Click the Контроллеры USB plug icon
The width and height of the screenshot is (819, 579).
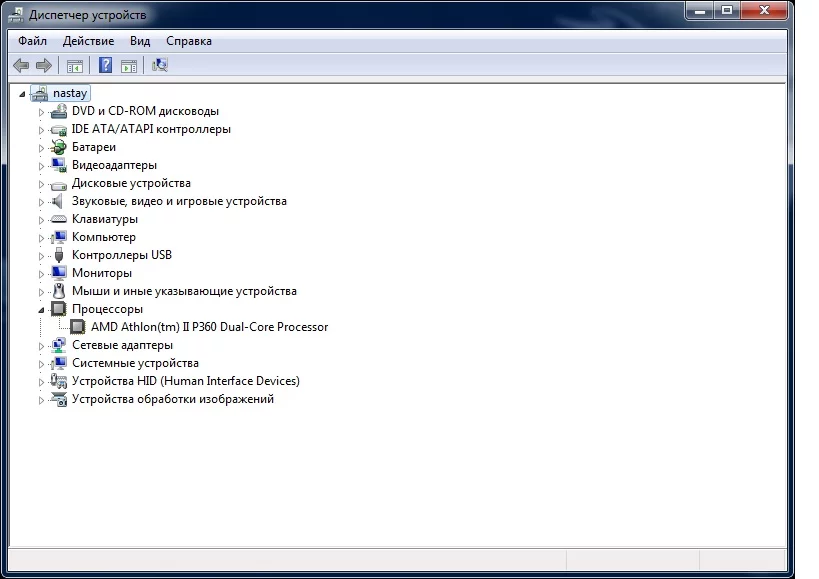[x=59, y=255]
